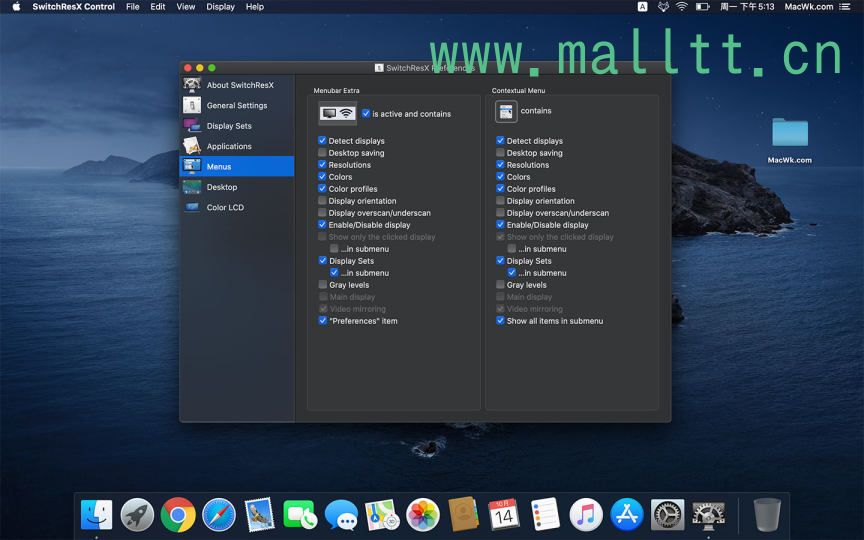Screen dimensions: 864x540
Task: Open the Desktop sidebar icon
Action: pos(192,187)
